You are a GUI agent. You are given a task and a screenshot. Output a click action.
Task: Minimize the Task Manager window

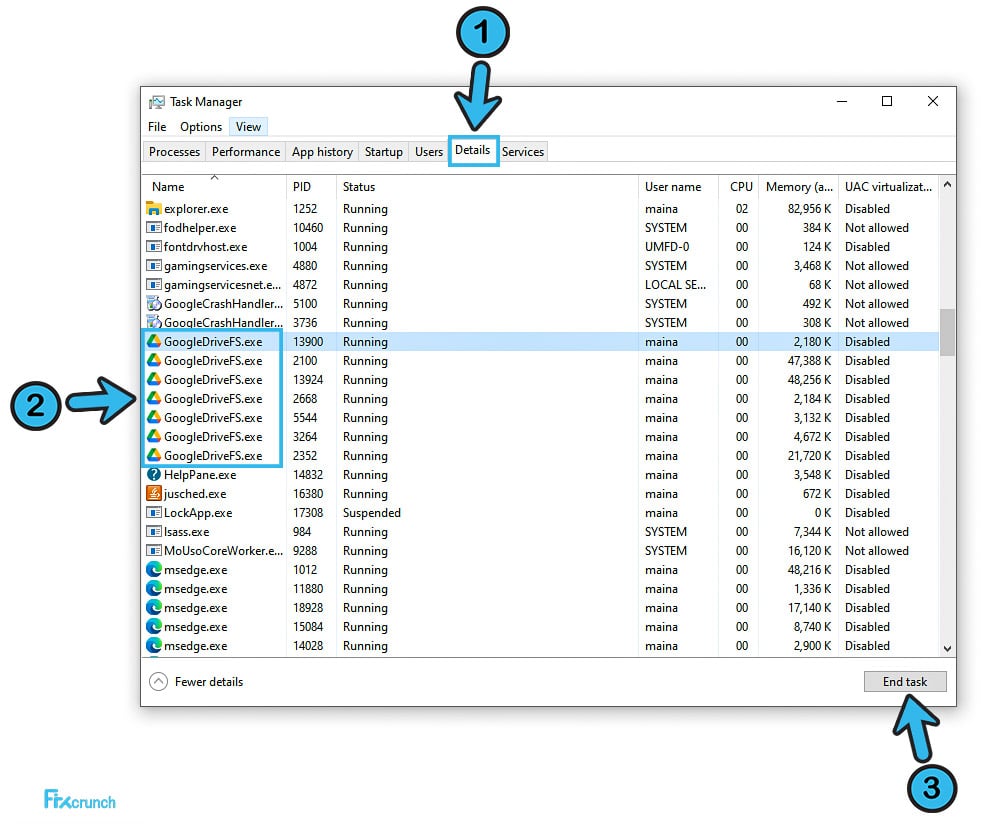(842, 101)
